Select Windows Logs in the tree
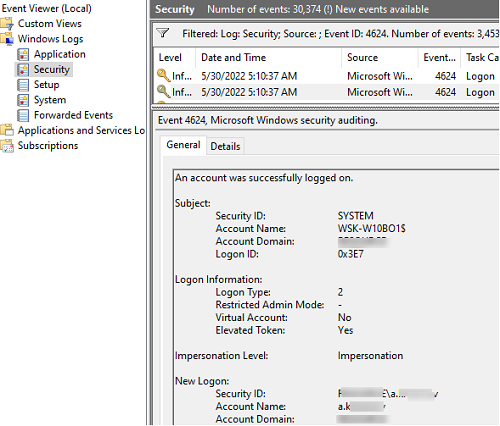The height and width of the screenshot is (426, 500). click(x=50, y=39)
